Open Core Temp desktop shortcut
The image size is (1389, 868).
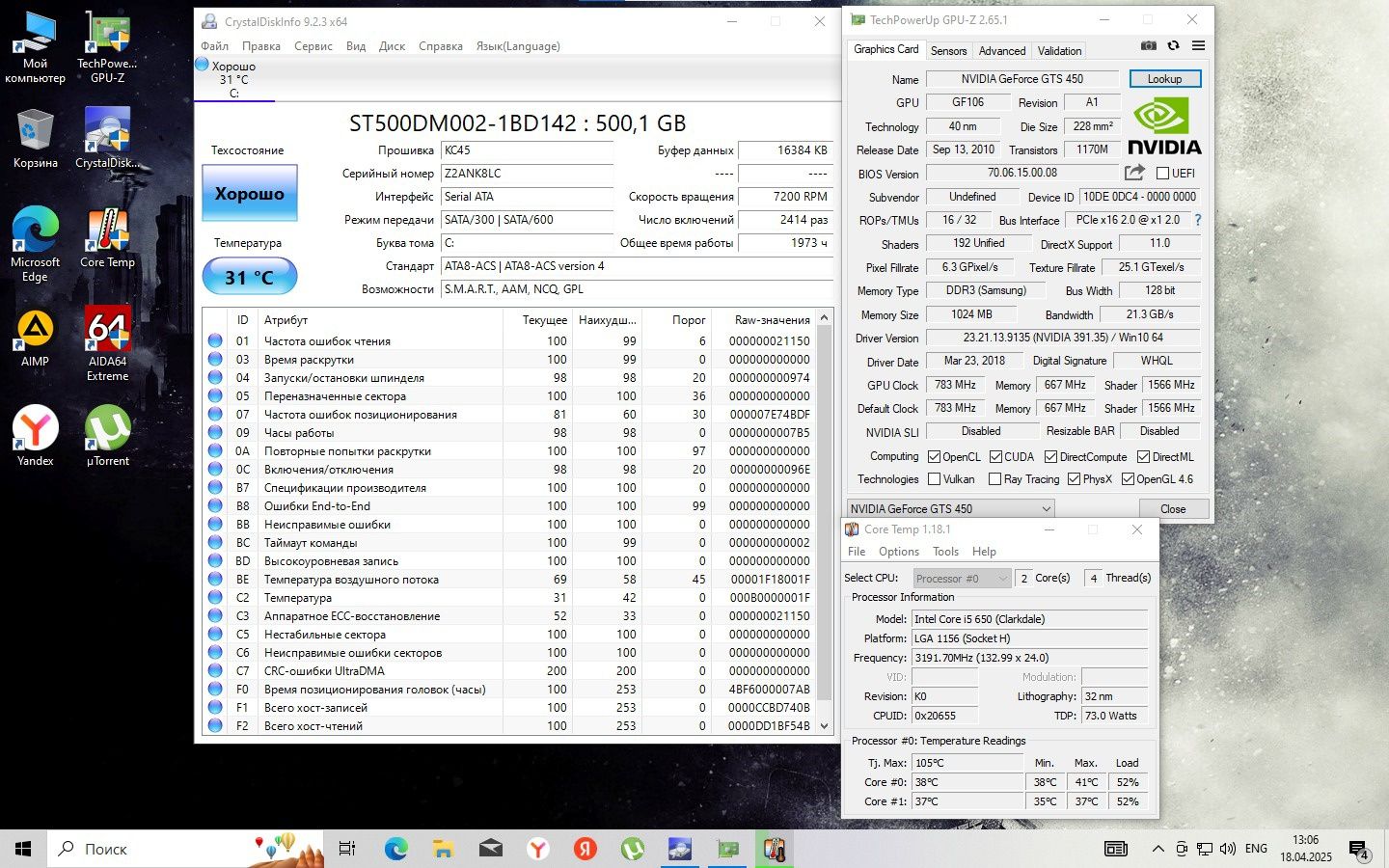tap(107, 237)
